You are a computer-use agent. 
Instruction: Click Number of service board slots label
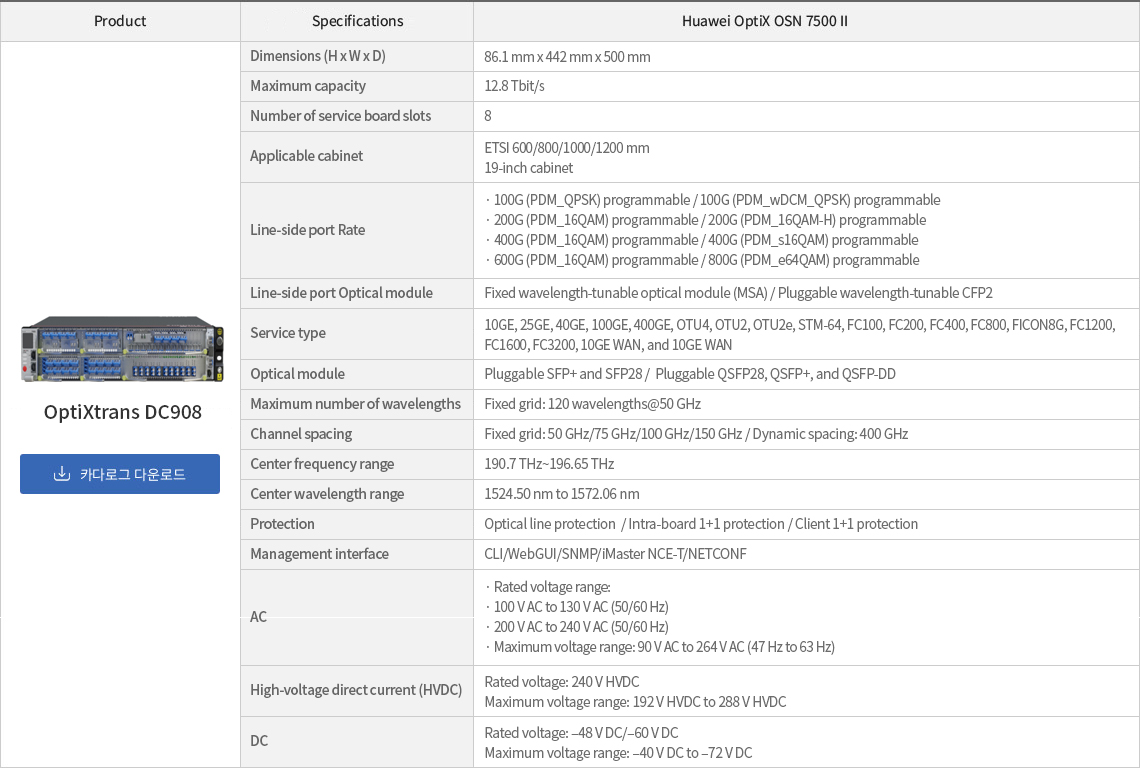tap(340, 116)
